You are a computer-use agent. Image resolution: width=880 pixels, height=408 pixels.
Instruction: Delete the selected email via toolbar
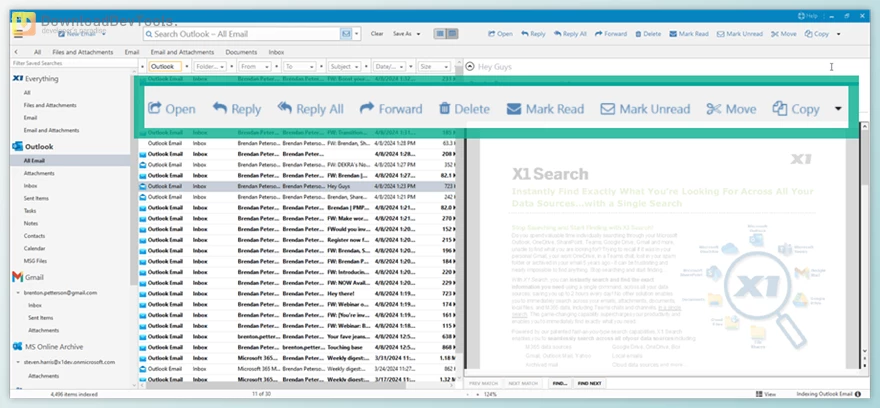pos(648,34)
